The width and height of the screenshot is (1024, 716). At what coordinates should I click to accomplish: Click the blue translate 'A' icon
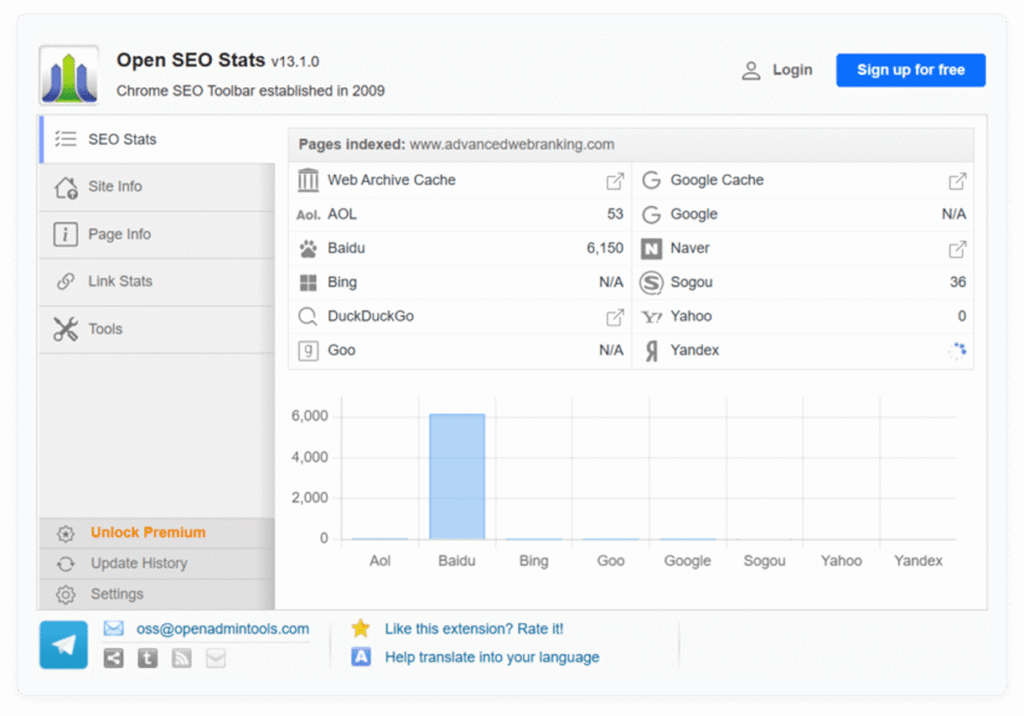point(360,657)
